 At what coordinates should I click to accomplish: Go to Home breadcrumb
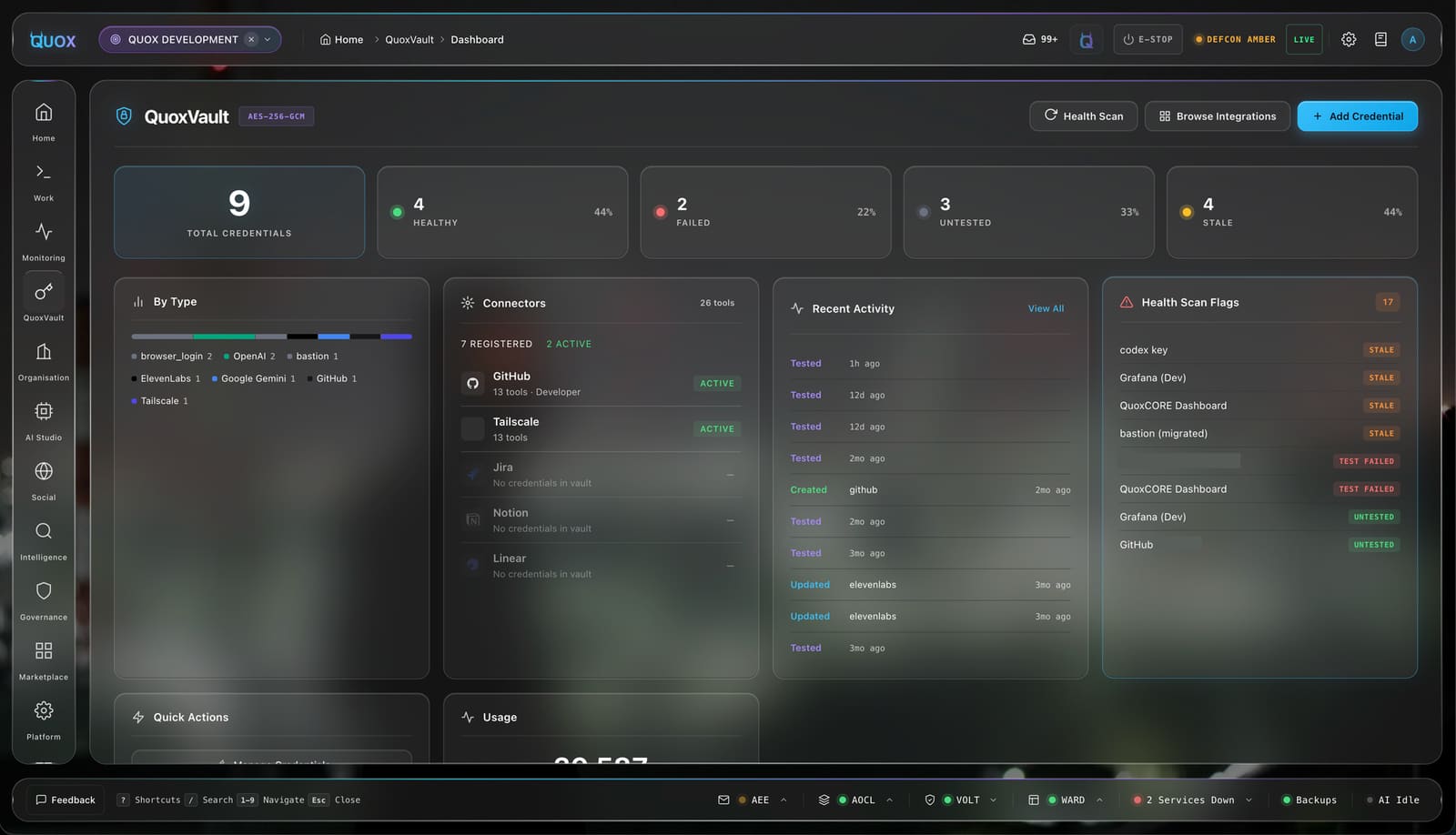(x=341, y=39)
